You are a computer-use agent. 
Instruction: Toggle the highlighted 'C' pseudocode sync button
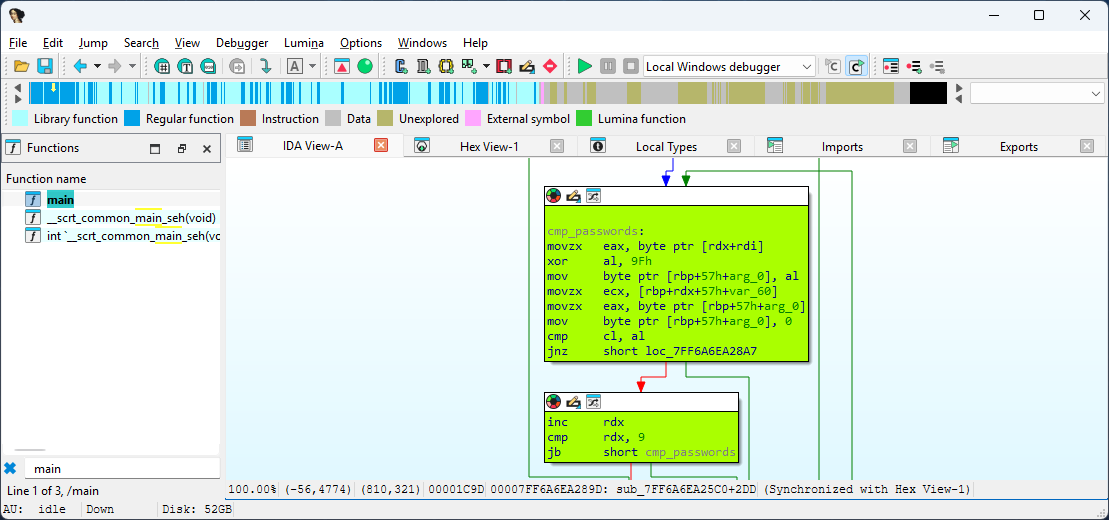point(856,67)
